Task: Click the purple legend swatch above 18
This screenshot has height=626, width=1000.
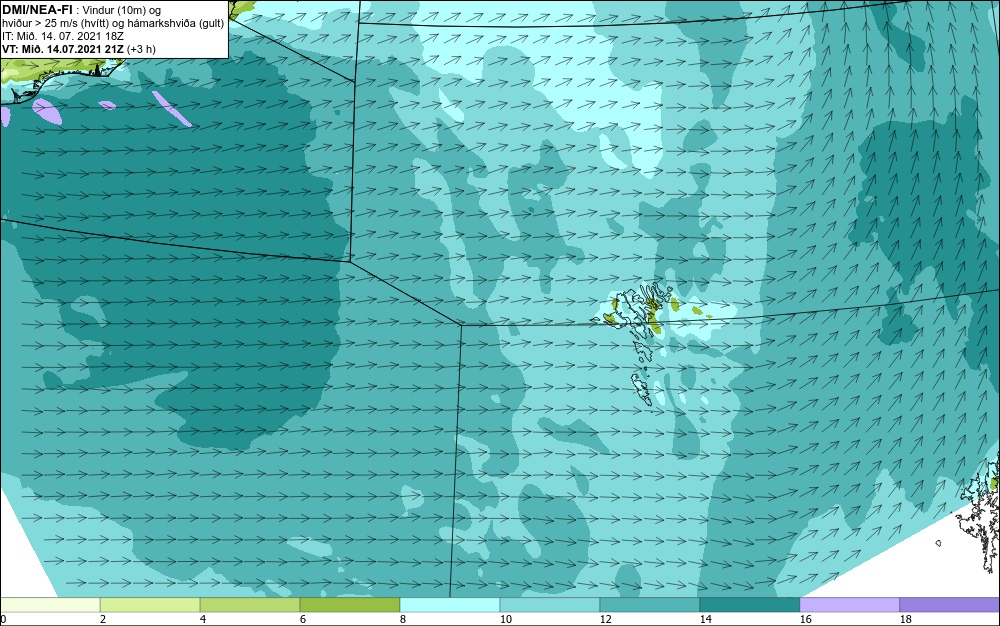Action: tap(950, 605)
